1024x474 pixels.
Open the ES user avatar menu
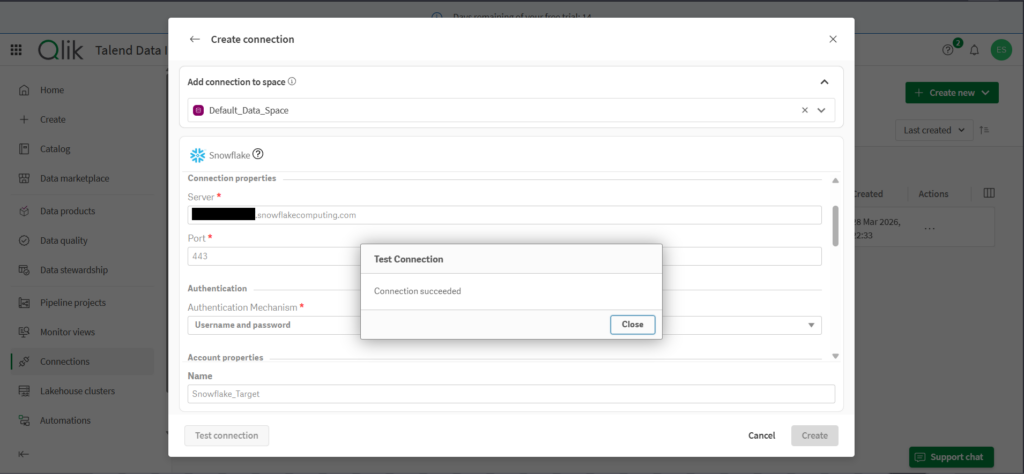coord(1001,50)
